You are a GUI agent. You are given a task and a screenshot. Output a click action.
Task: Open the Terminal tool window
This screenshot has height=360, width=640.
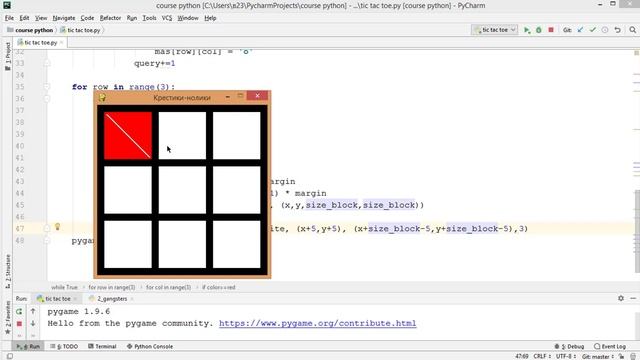tap(102, 347)
